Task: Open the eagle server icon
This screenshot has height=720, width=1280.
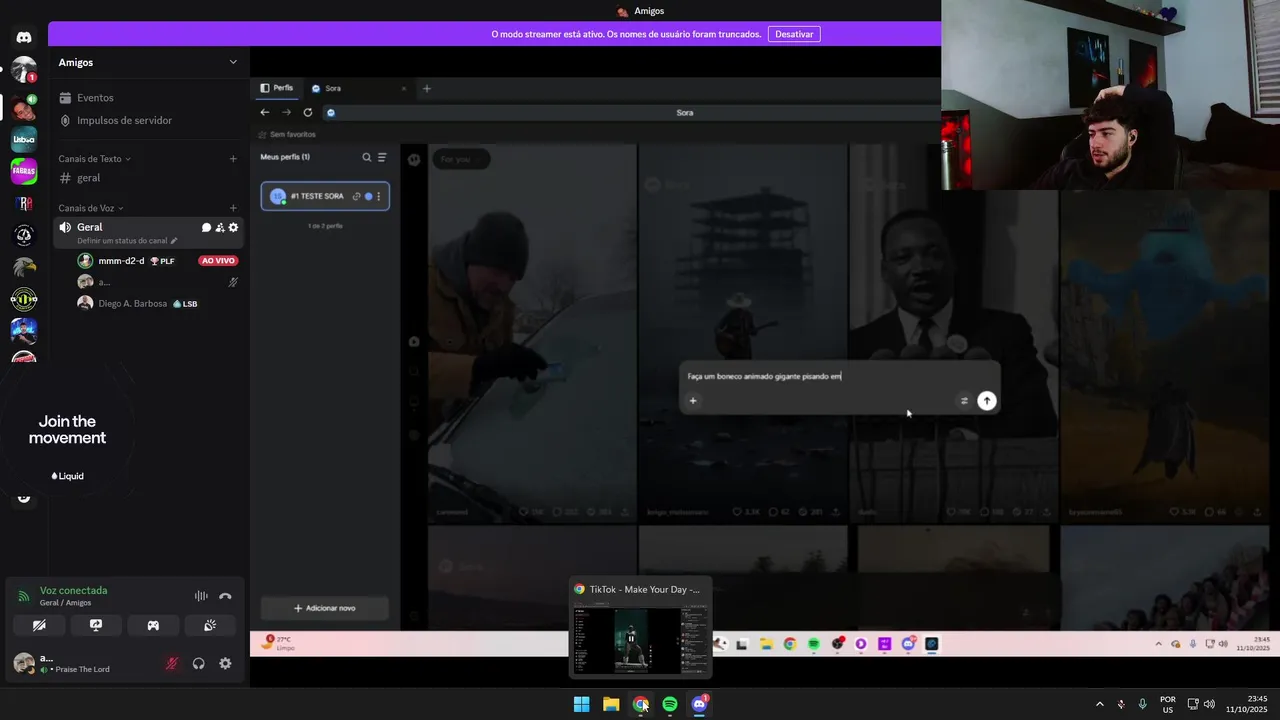Action: [24, 267]
